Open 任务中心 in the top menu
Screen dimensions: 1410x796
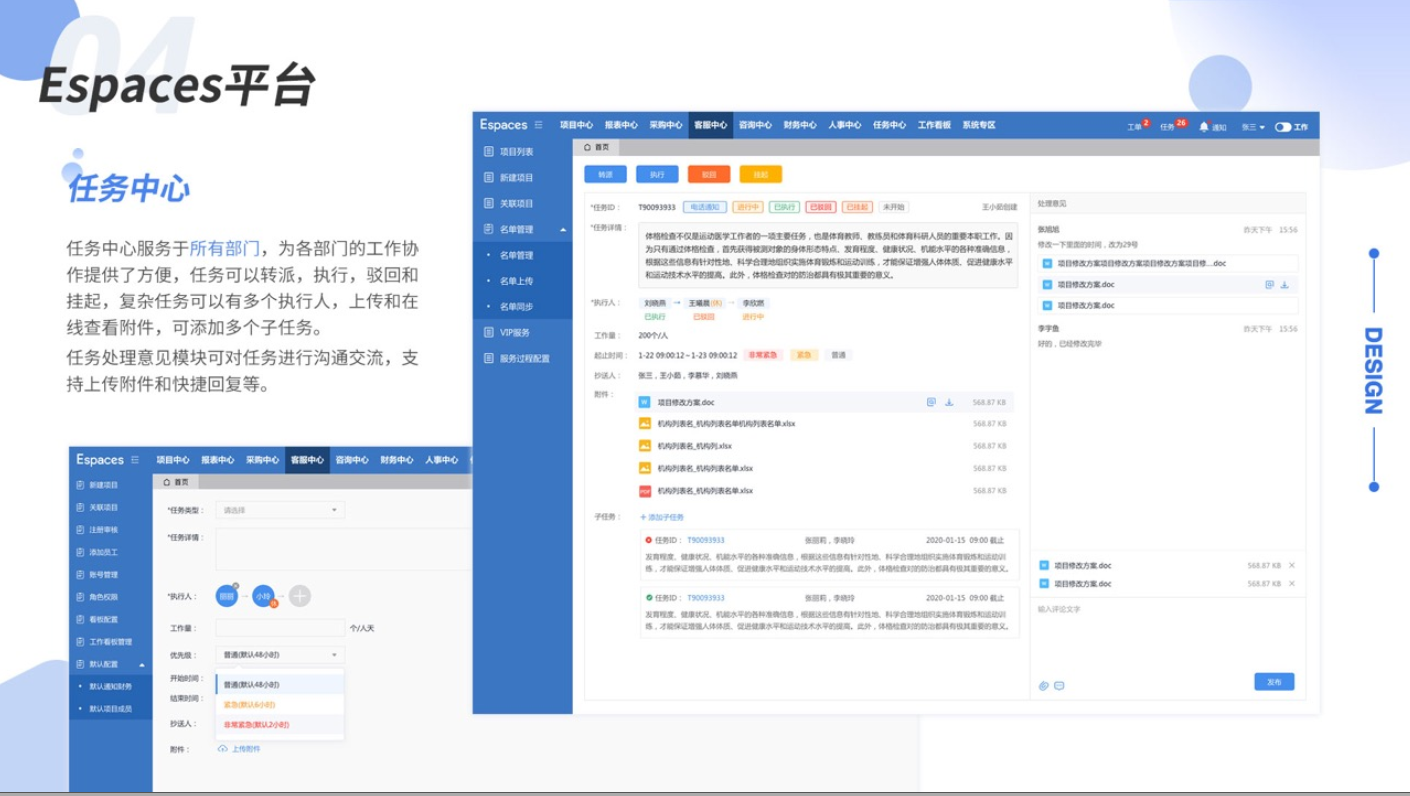coord(889,125)
